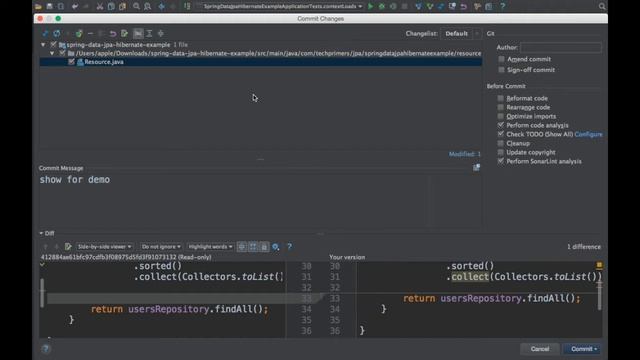Open the Commit button dropdown arrow
This screenshot has height=360, width=640.
coord(596,349)
